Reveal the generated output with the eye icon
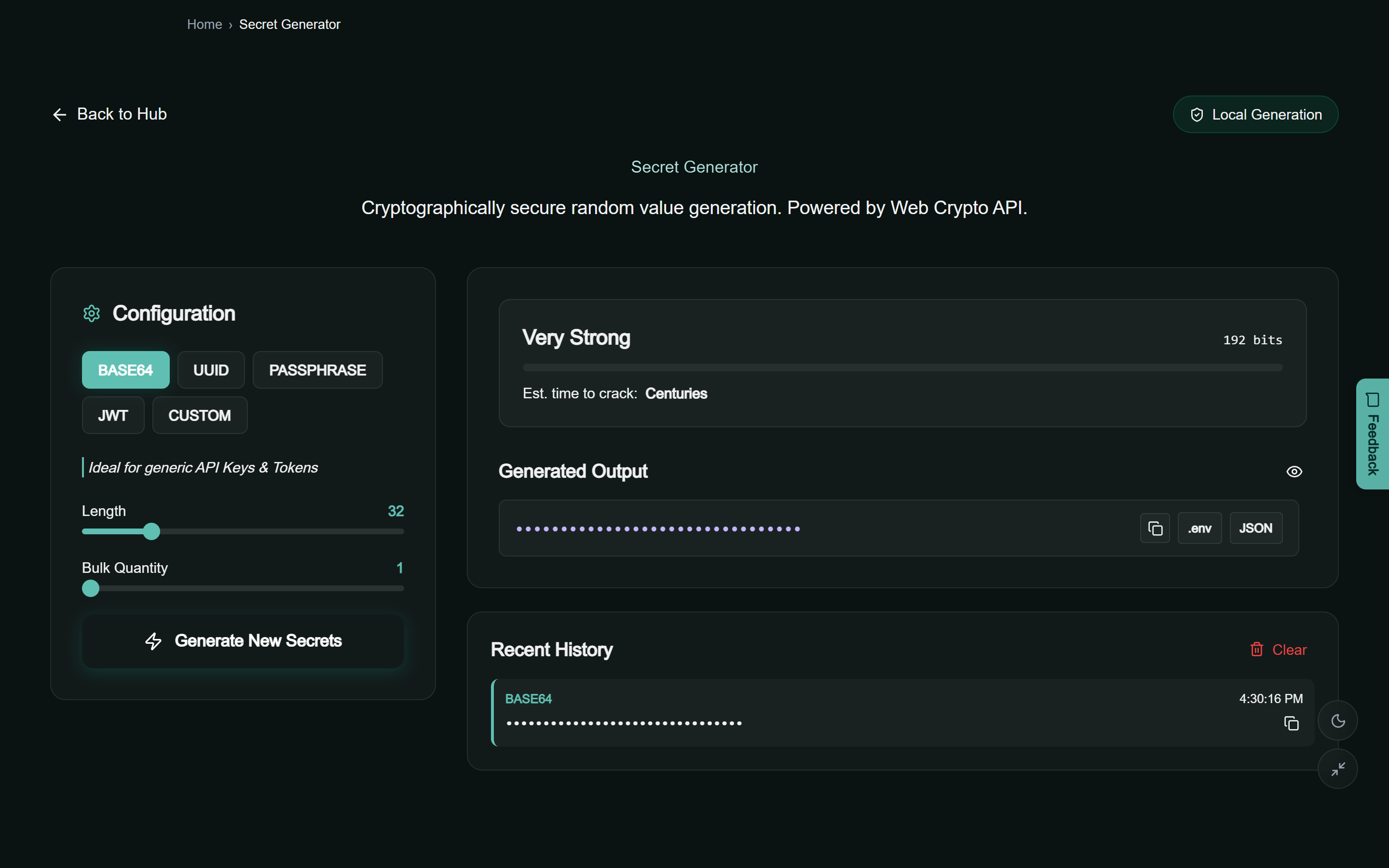 (x=1294, y=471)
